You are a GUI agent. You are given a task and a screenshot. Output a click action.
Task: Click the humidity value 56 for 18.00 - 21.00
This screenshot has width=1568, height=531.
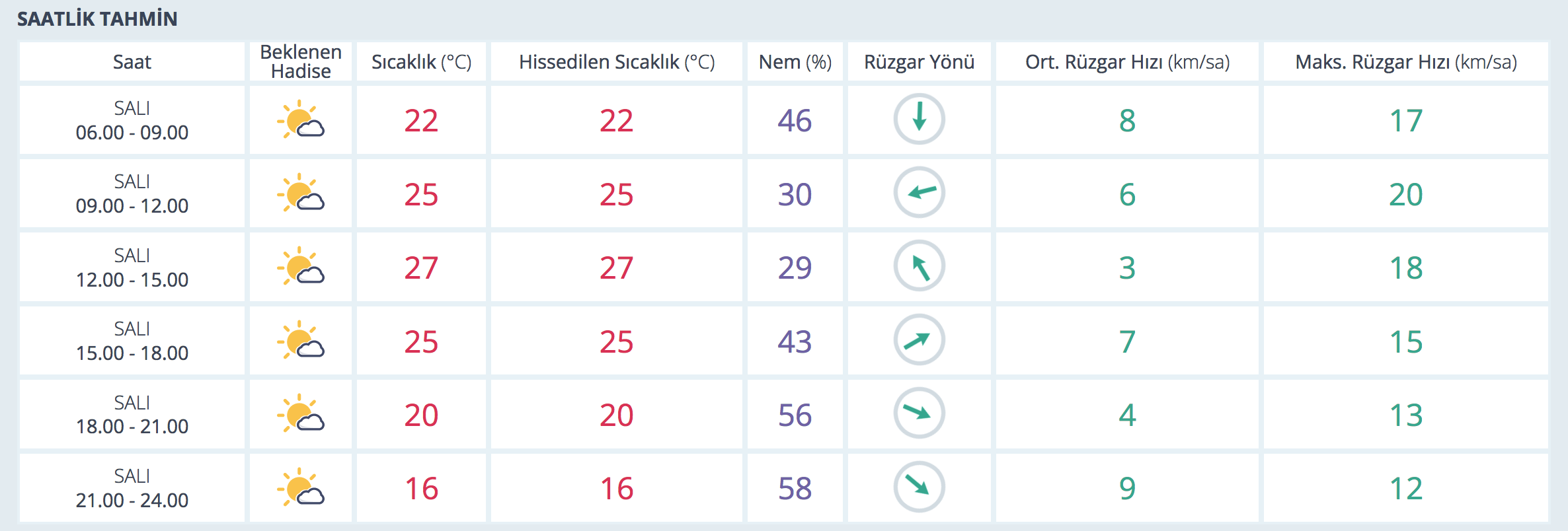click(x=795, y=415)
